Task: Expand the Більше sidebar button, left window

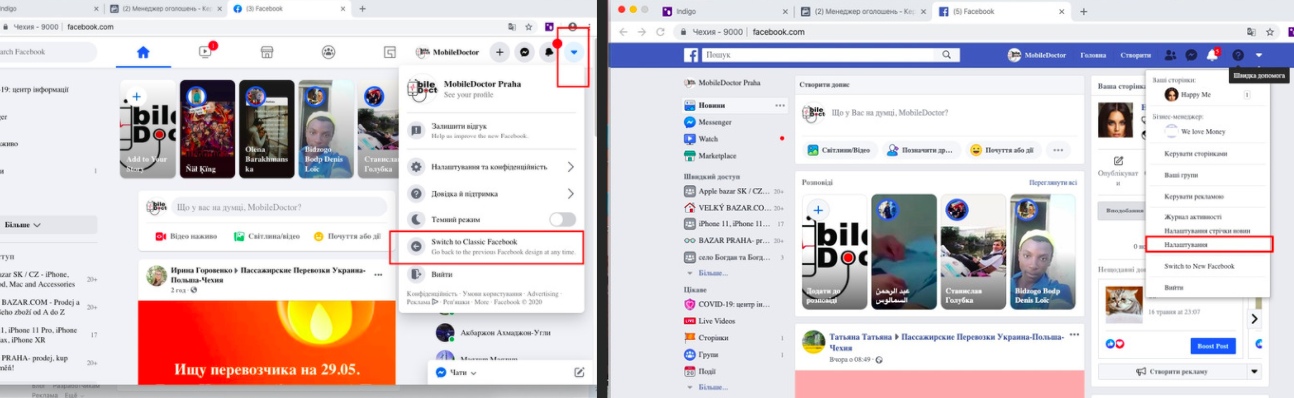Action: 48,225
